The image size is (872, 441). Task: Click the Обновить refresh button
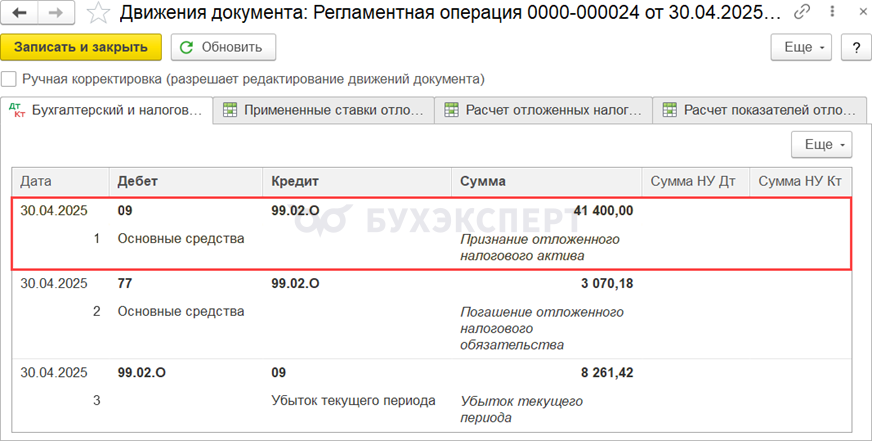click(223, 47)
